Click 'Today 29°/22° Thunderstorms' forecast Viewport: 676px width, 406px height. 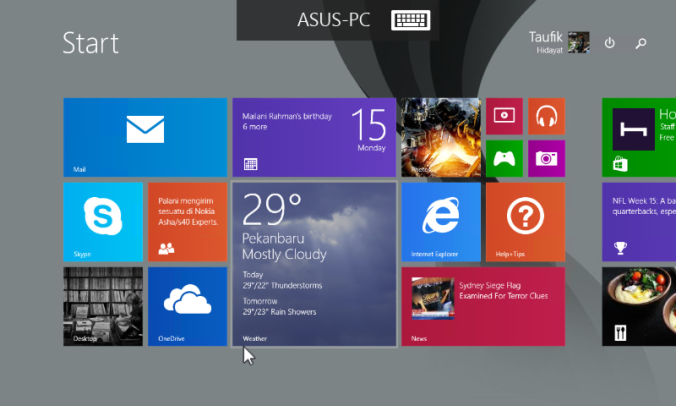click(x=282, y=280)
